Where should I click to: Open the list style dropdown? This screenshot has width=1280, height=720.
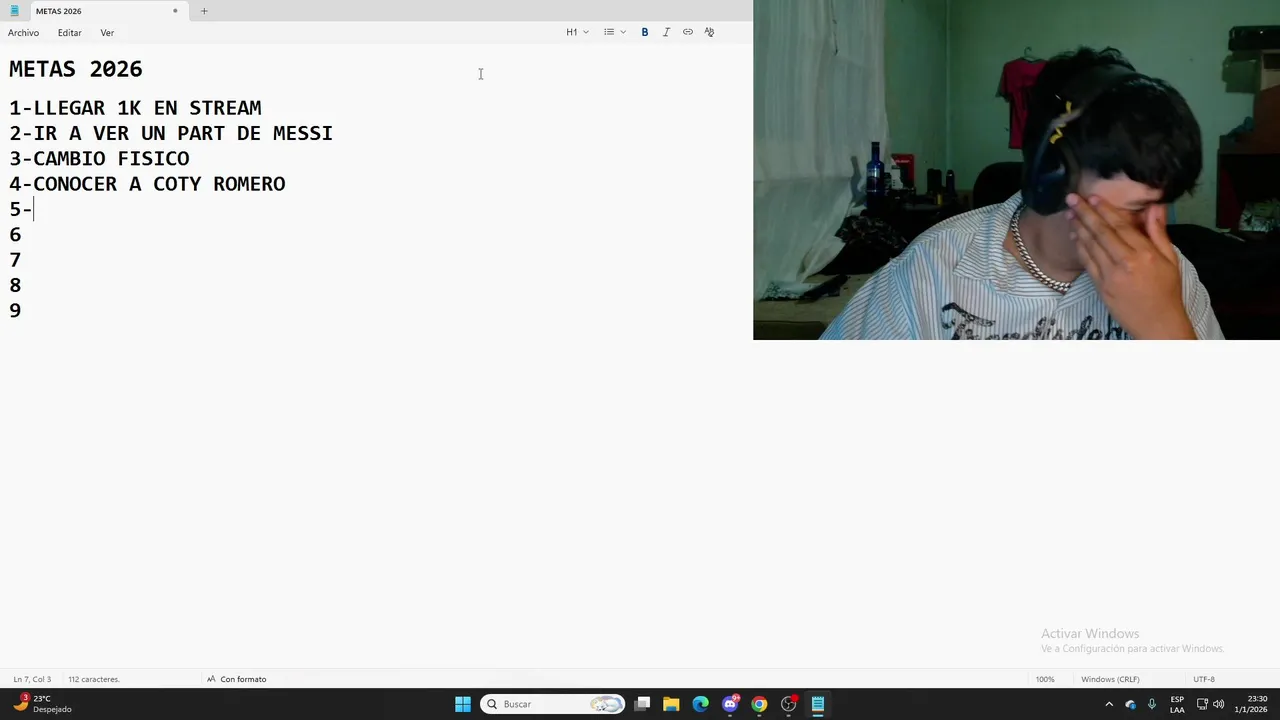[x=615, y=32]
